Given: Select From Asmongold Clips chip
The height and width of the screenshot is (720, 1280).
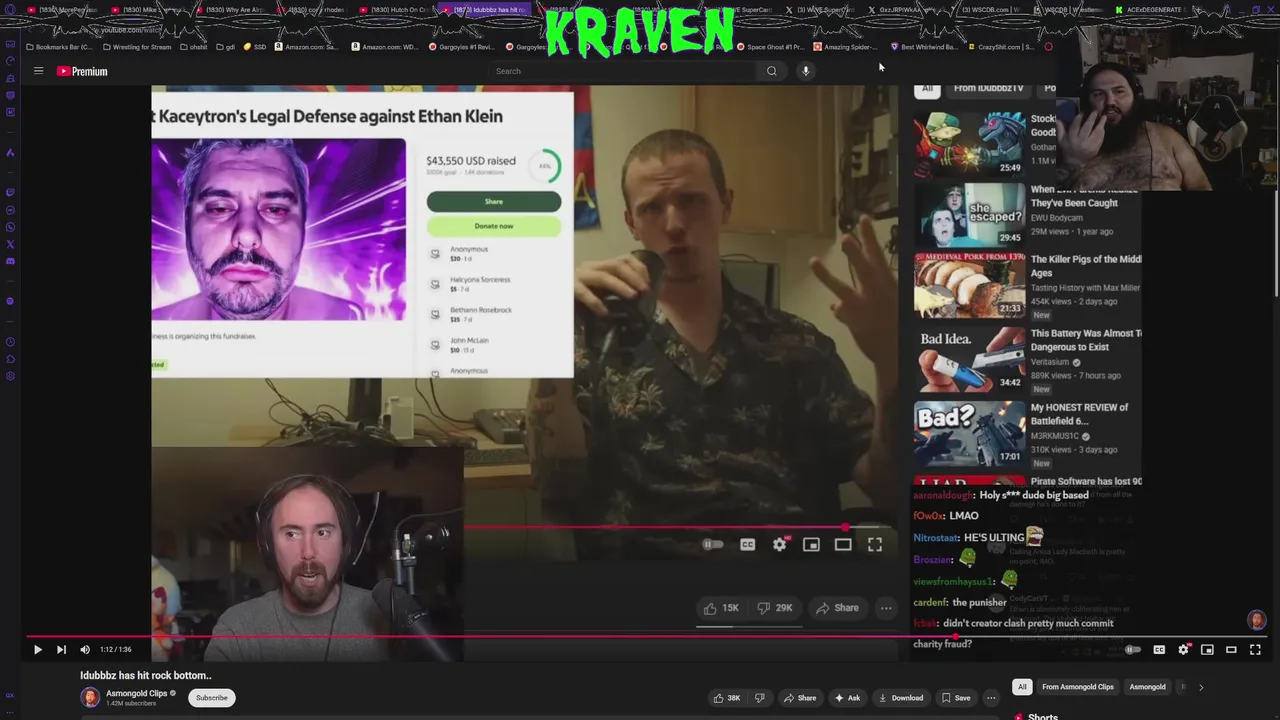Looking at the screenshot, I should pos(1077,687).
